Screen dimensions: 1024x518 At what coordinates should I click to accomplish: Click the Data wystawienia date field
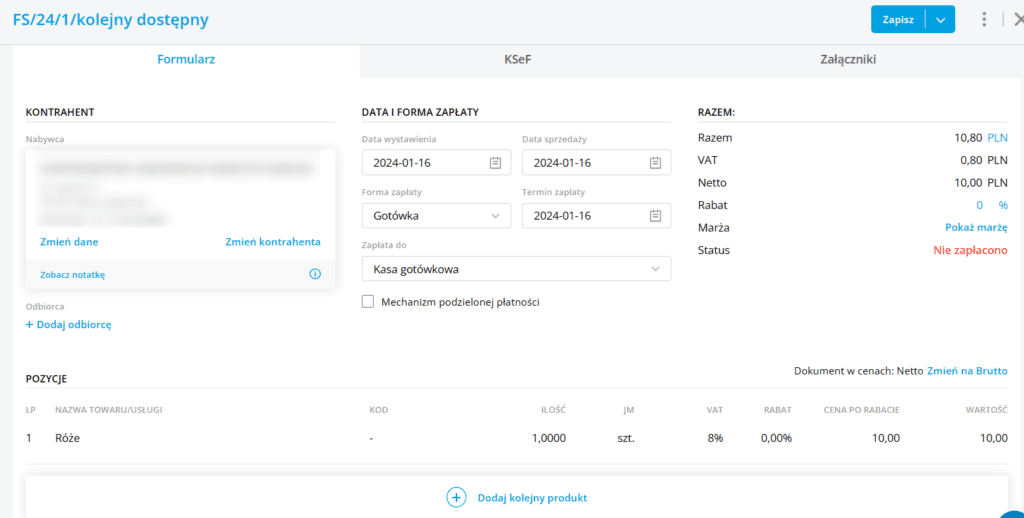[x=436, y=163]
